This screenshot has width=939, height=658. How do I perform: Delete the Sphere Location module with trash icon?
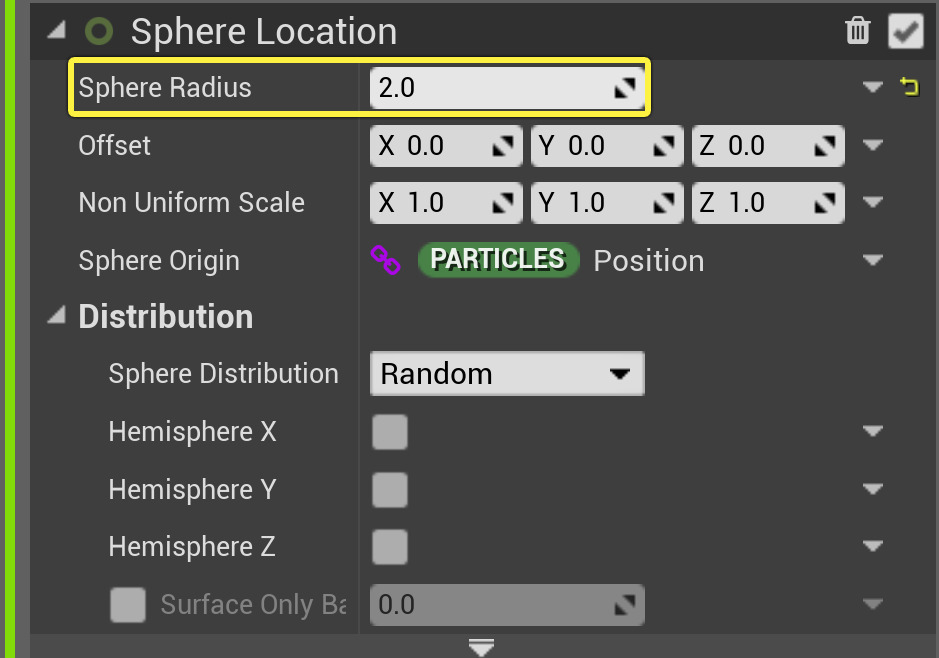pos(858,31)
